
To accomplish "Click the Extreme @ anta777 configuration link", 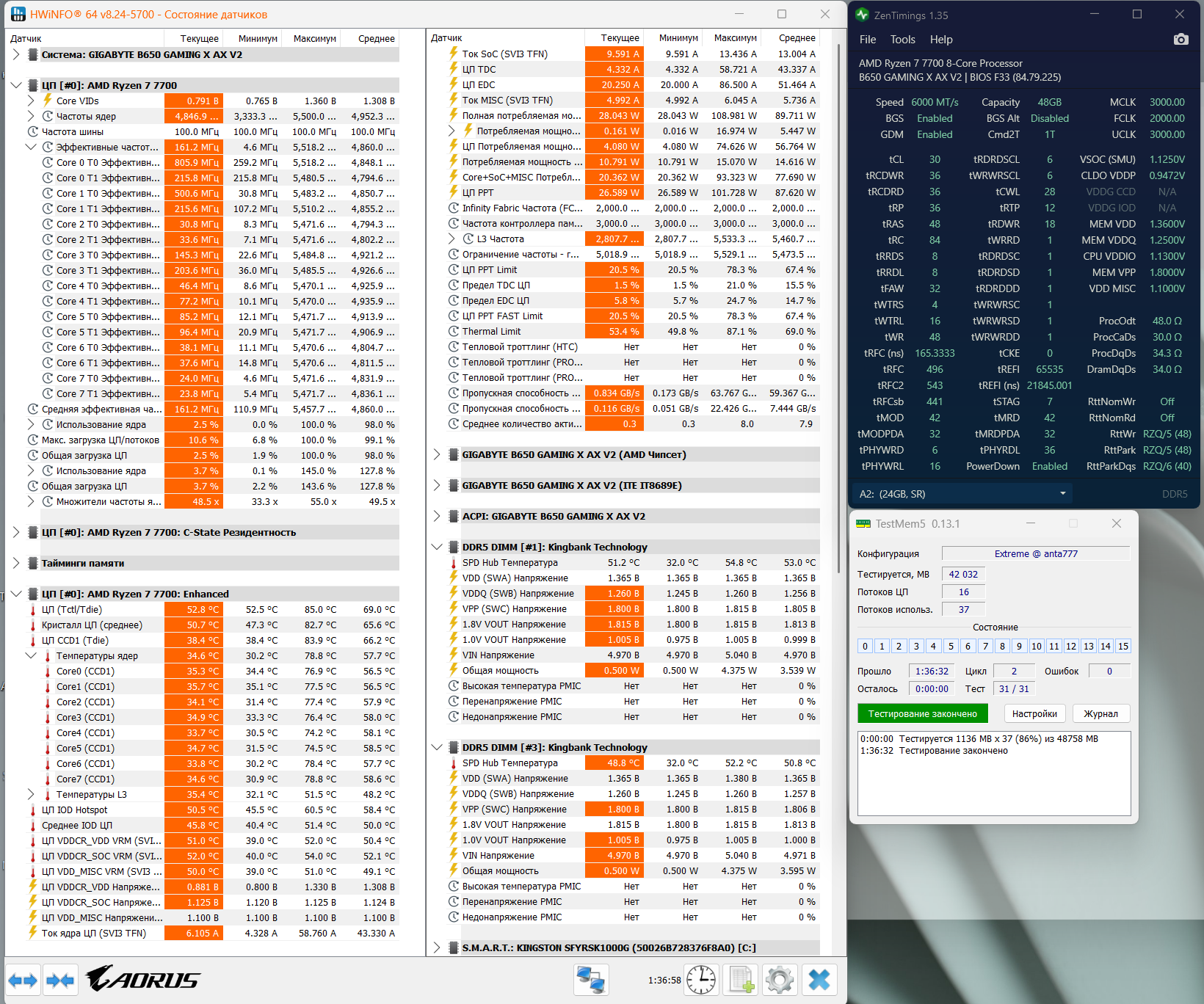I will click(1036, 553).
